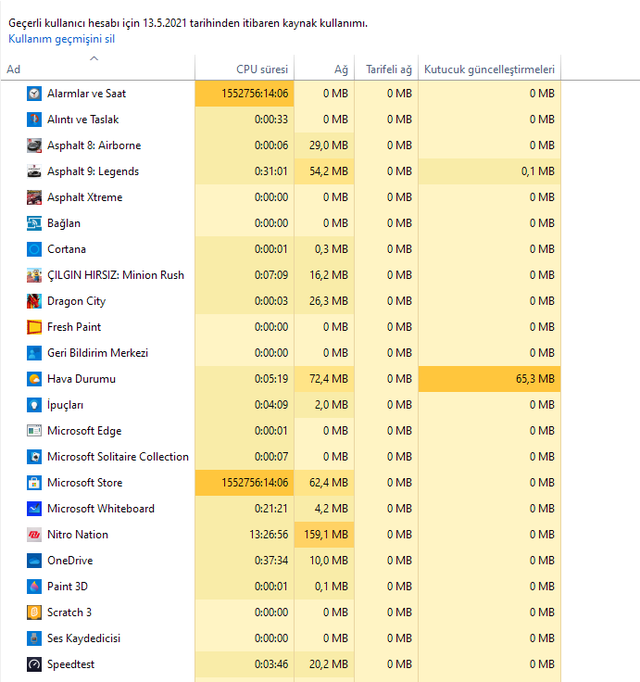Click the Speedtest gauge icon
Screen dimensions: 640x682
click(34, 664)
